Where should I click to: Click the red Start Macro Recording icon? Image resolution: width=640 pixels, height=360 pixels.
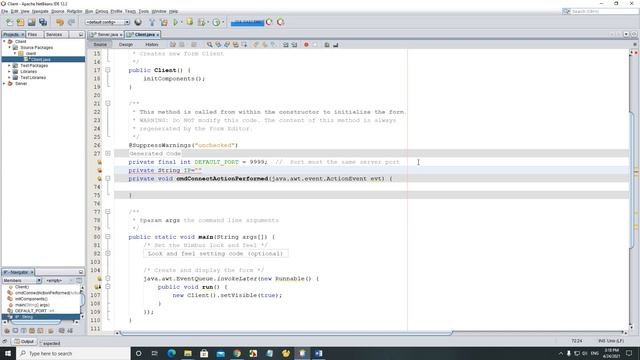(x=306, y=44)
